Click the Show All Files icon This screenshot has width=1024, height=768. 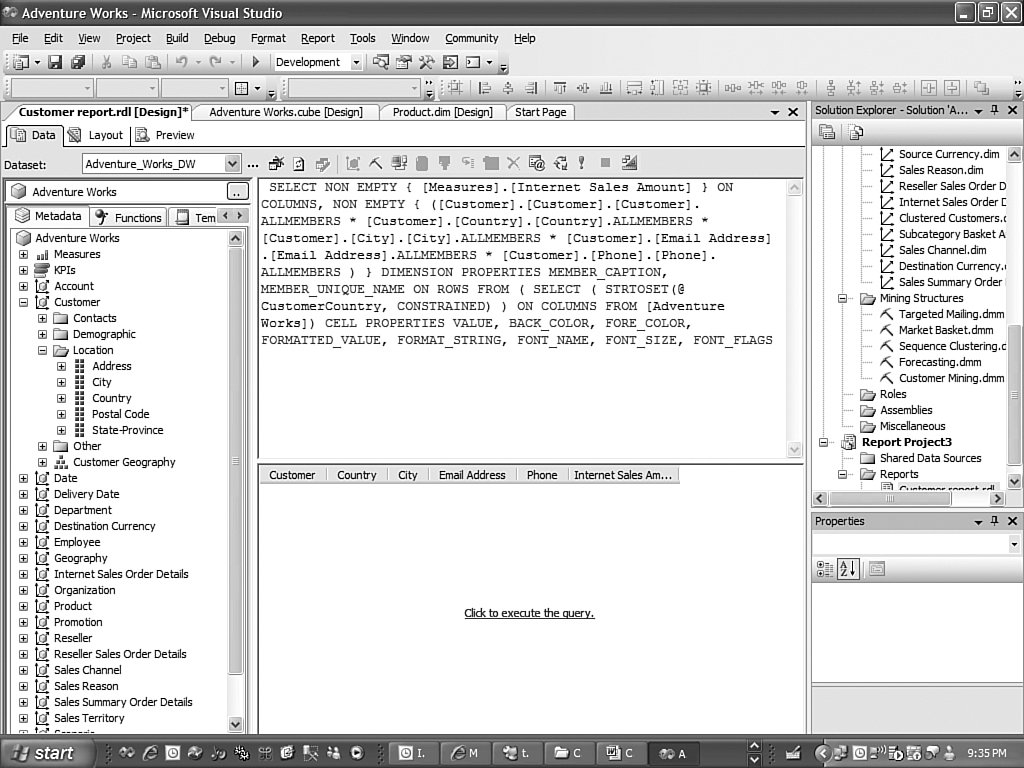(856, 133)
